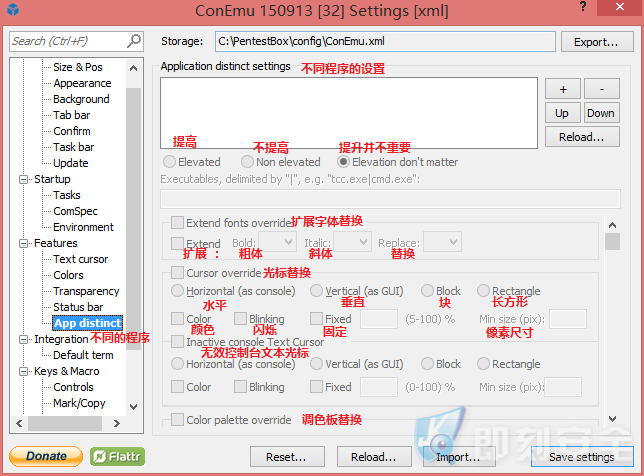Collapse the Startup tree node

[23, 179]
